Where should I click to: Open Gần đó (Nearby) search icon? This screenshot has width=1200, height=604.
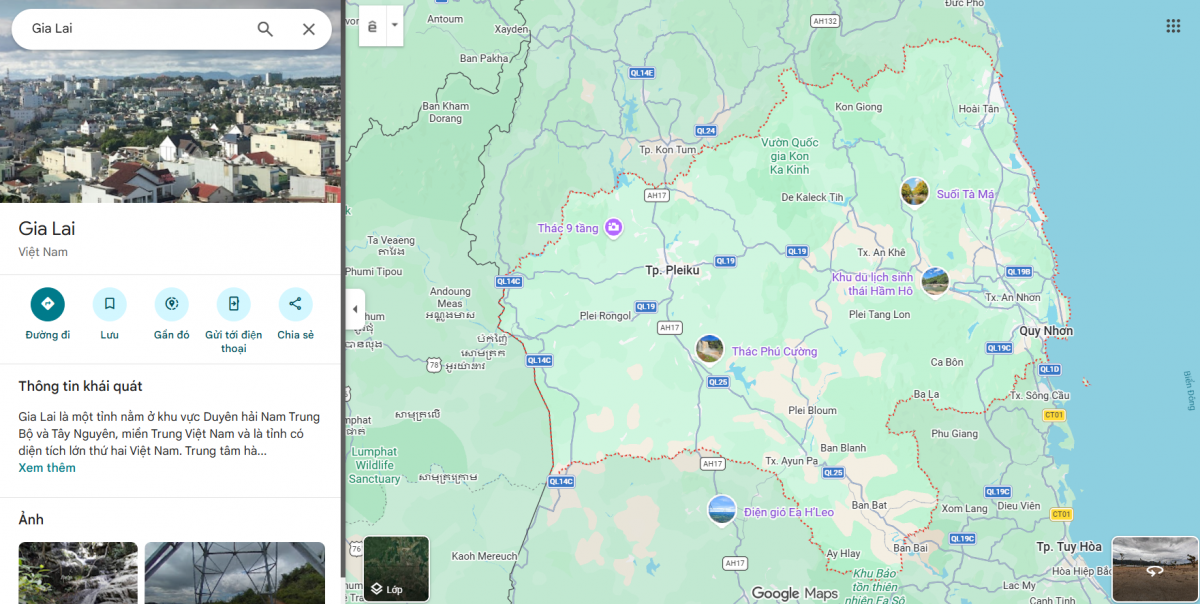click(x=171, y=303)
